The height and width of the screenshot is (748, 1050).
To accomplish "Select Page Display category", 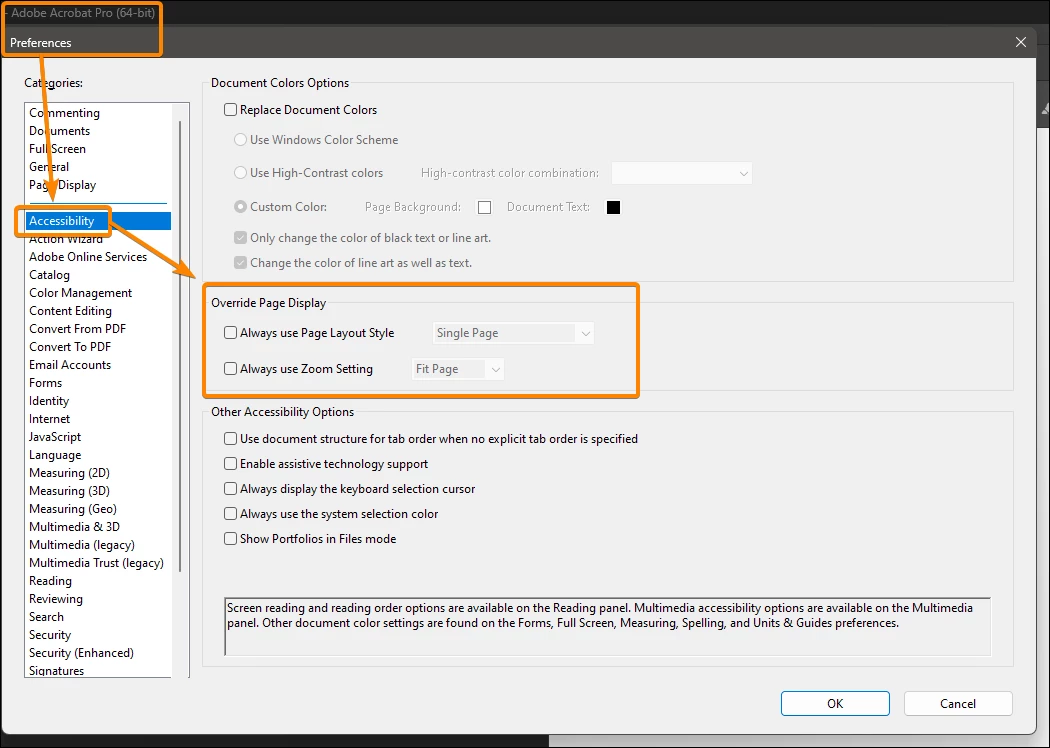I will (62, 185).
